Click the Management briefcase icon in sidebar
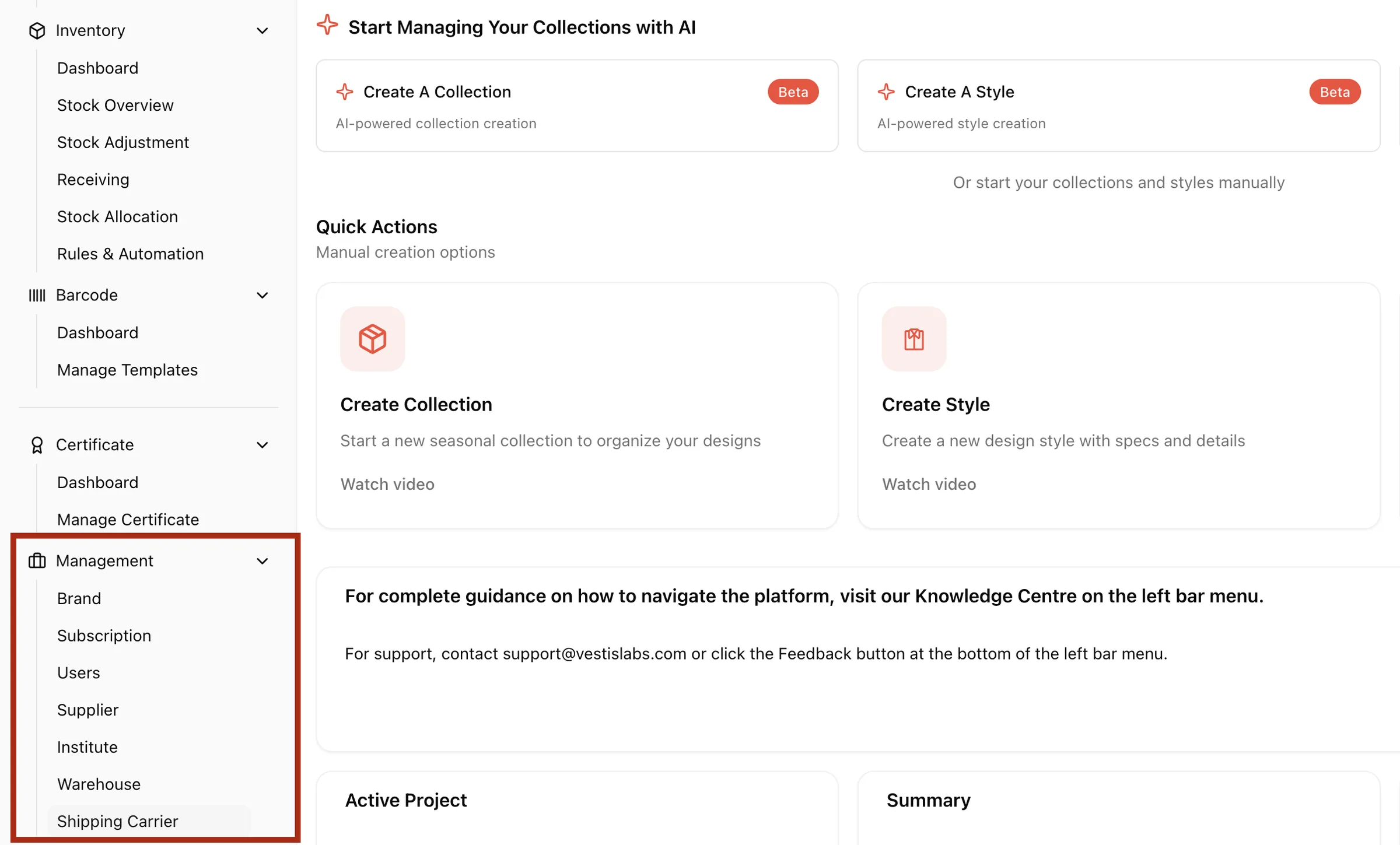The height and width of the screenshot is (845, 1400). click(37, 560)
